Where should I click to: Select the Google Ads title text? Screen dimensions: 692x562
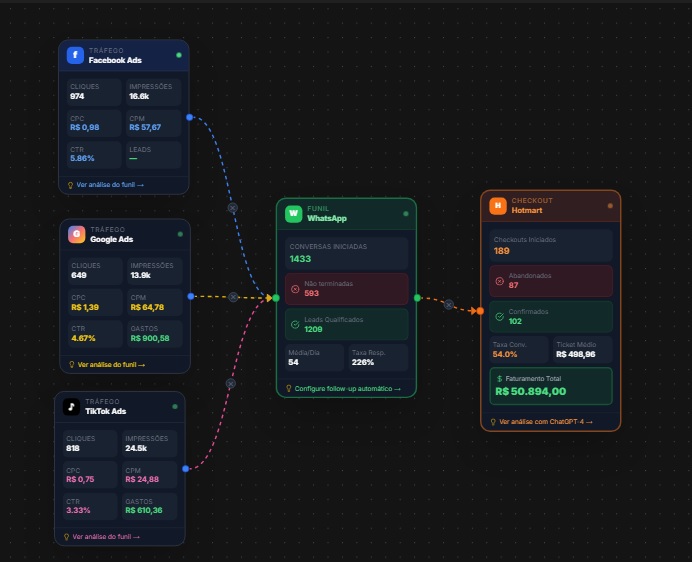(x=112, y=239)
